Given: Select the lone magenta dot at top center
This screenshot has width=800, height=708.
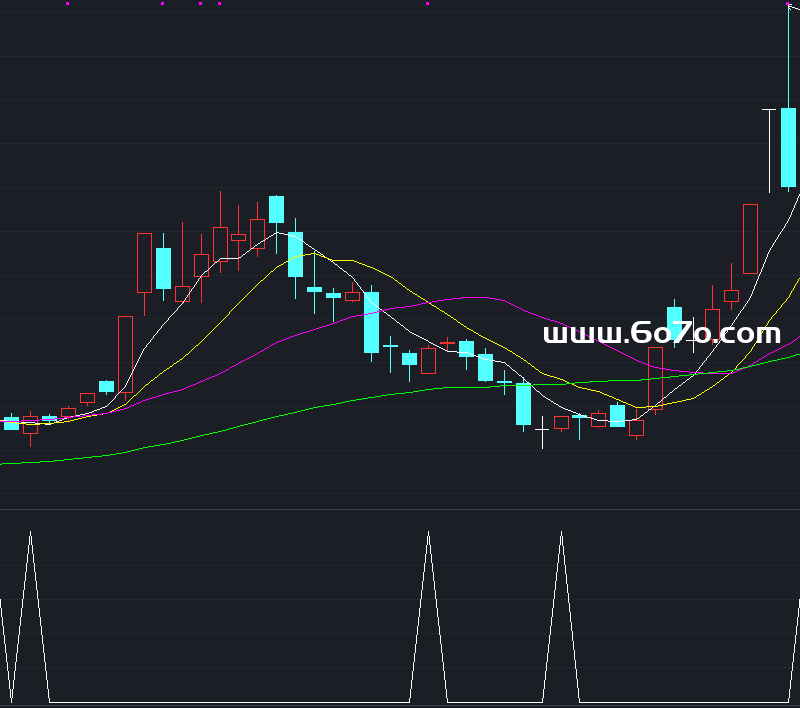Looking at the screenshot, I should pyautogui.click(x=428, y=4).
